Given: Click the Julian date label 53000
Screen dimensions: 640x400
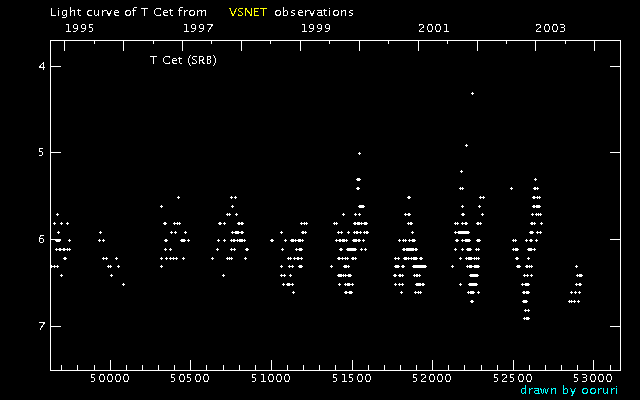Looking at the screenshot, I should [593, 378].
